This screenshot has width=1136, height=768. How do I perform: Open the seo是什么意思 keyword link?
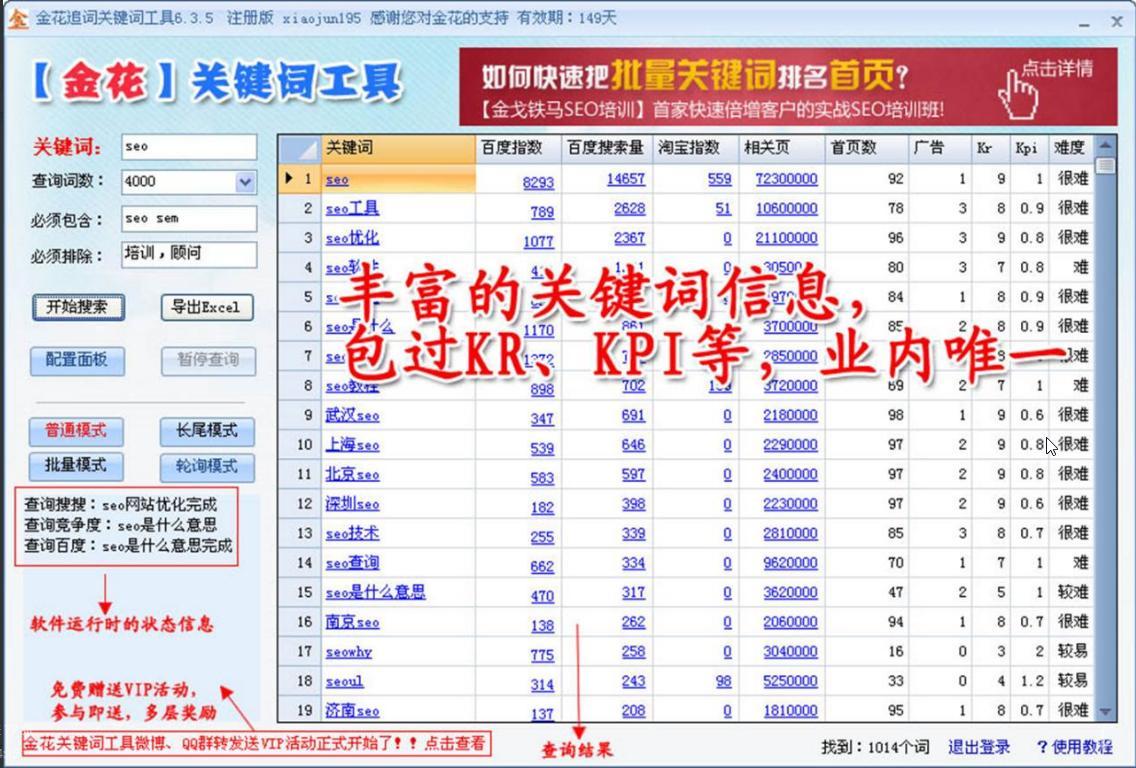click(x=375, y=593)
